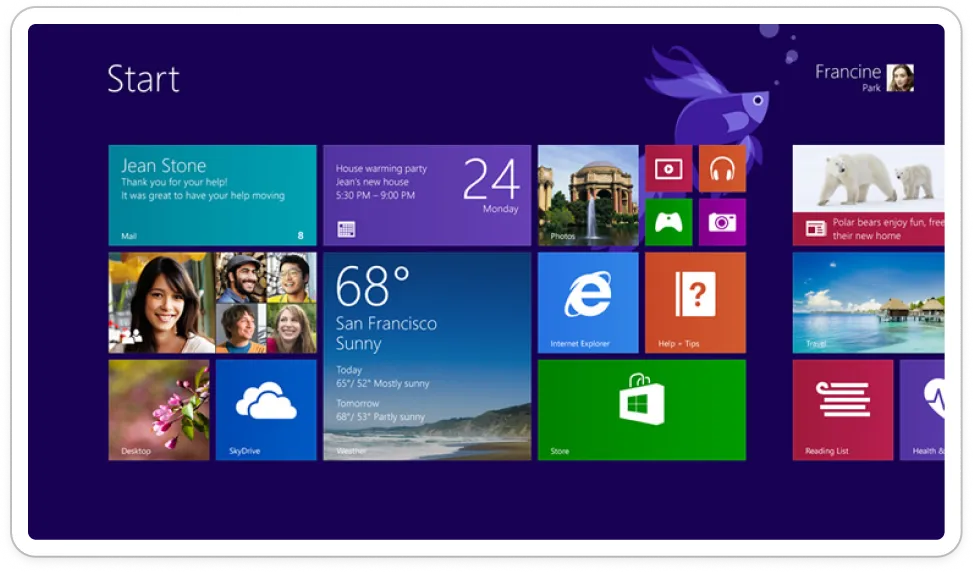973x572 pixels.
Task: Launch the Video app tile
Action: pos(668,169)
